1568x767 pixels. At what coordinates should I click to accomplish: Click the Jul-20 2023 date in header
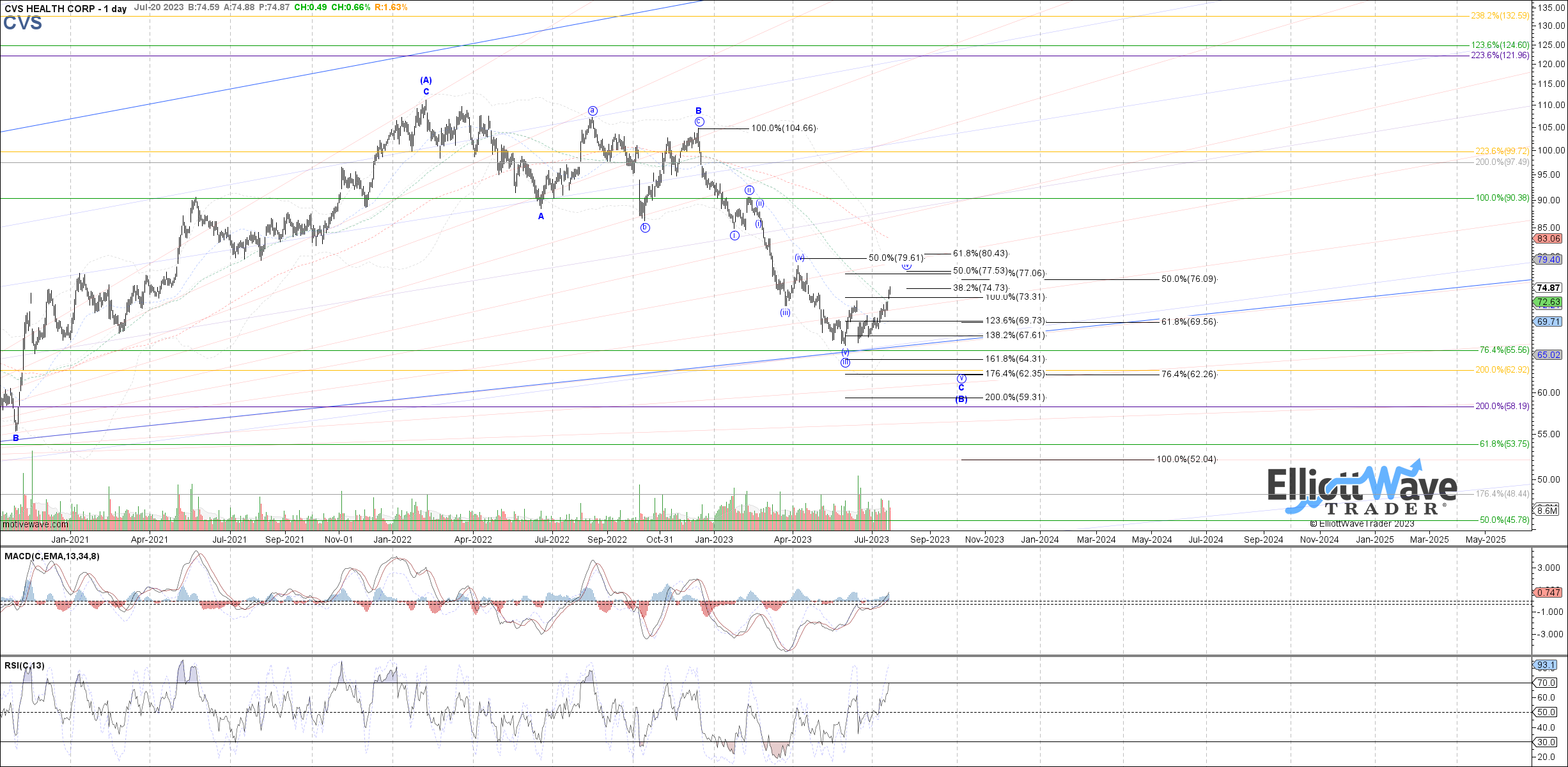coord(159,8)
